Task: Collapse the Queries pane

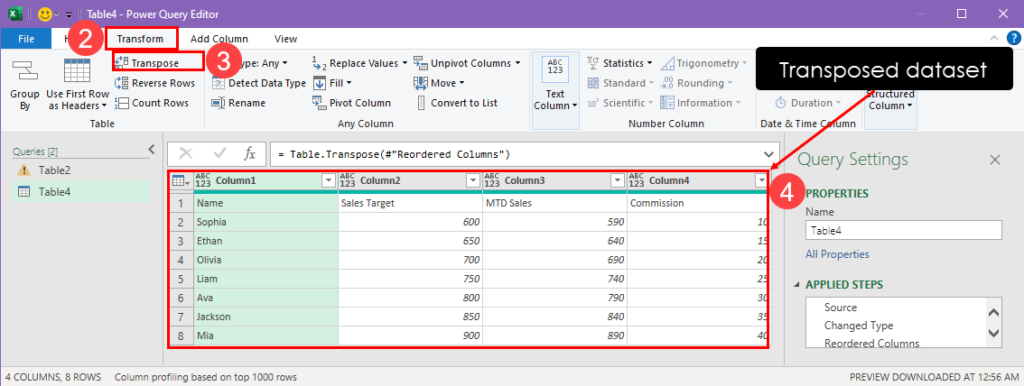Action: (151, 150)
